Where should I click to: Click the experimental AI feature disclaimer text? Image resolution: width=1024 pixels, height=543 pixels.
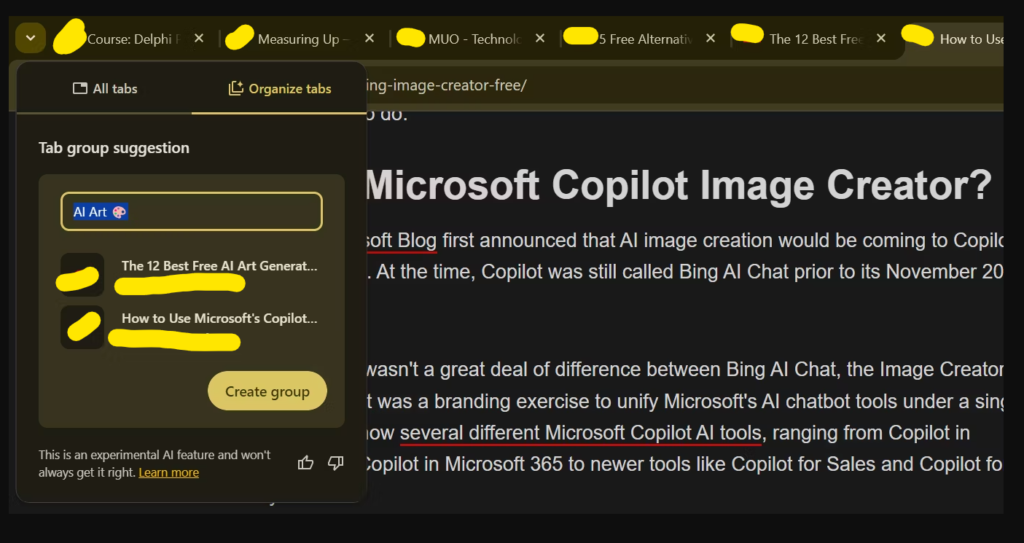click(155, 463)
